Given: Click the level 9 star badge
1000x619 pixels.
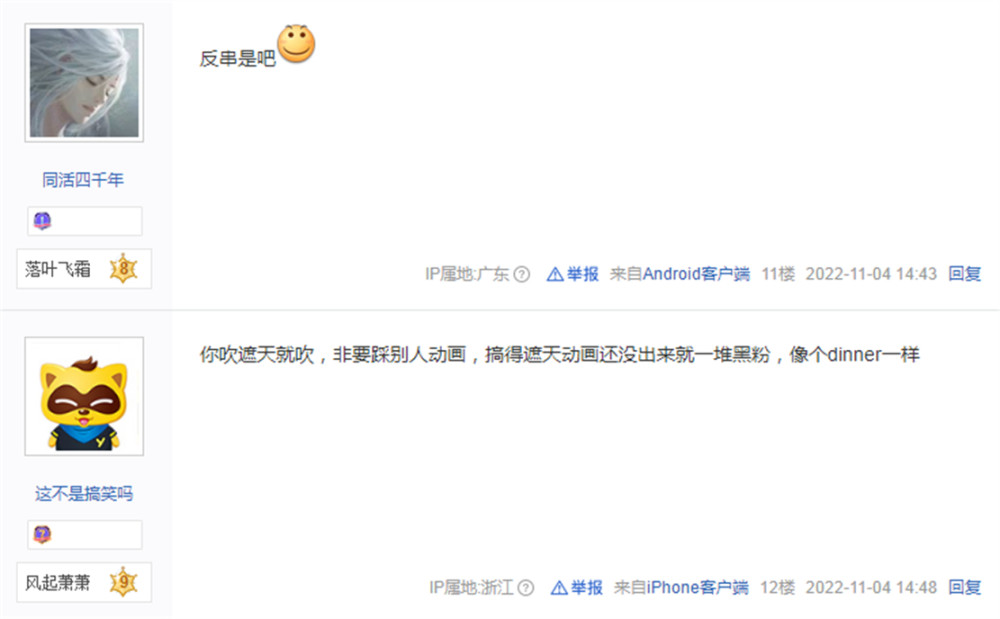Looking at the screenshot, I should 124,582.
